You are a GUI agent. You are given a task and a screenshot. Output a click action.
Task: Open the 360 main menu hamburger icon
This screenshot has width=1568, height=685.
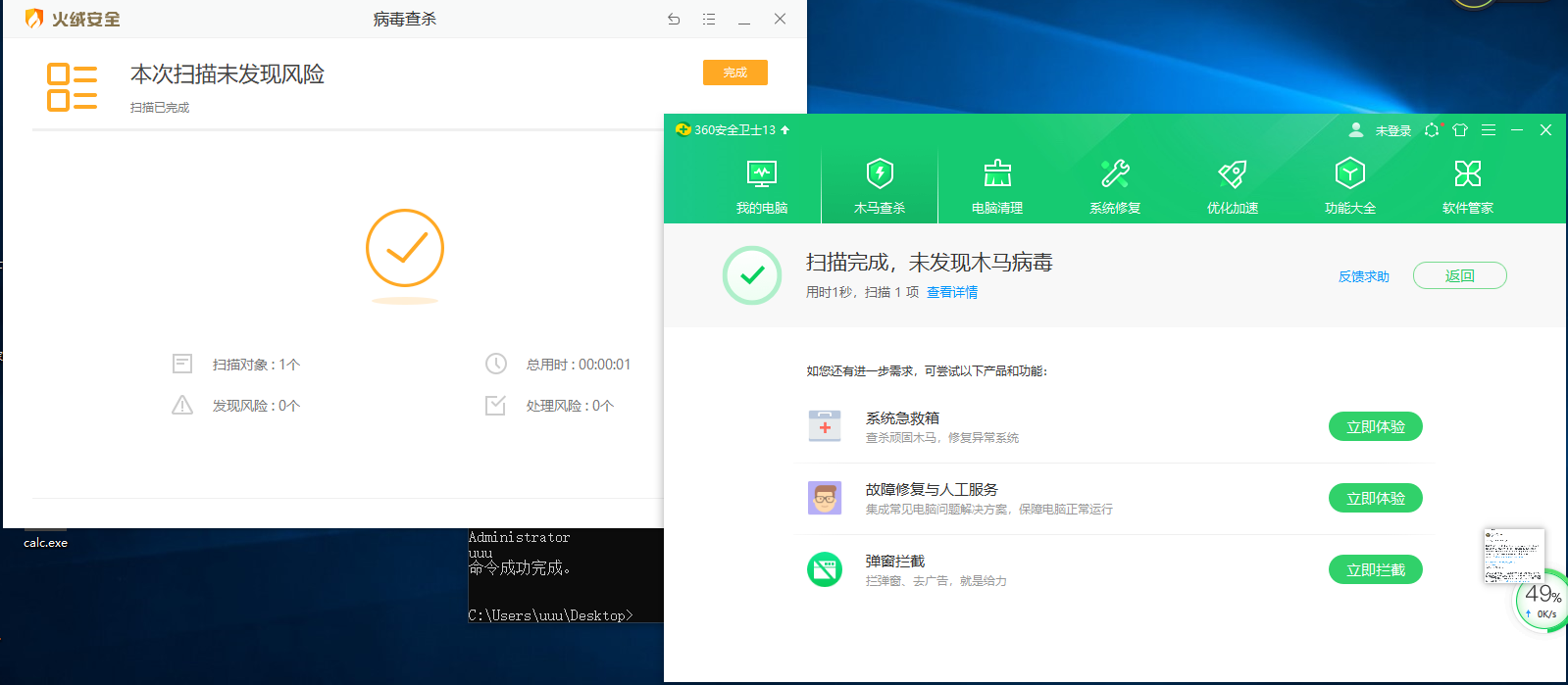pos(1489,129)
